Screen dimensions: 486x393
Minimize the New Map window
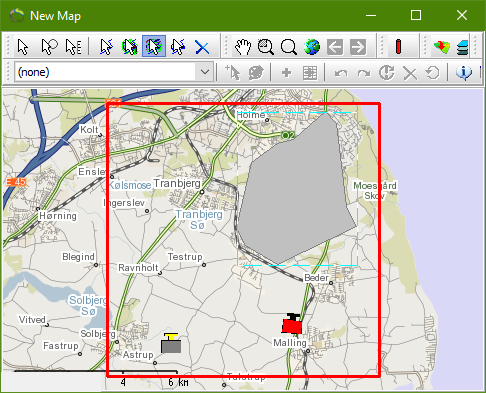click(x=371, y=15)
